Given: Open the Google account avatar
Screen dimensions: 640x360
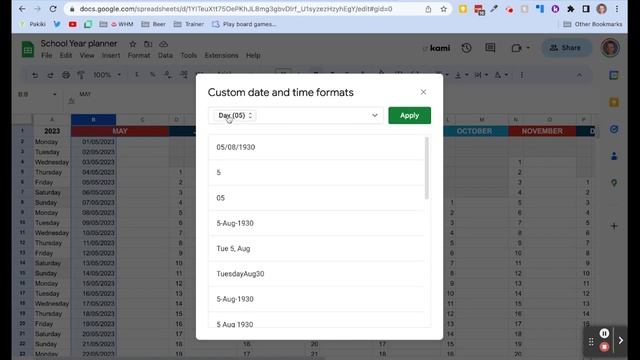Looking at the screenshot, I should click(610, 48).
